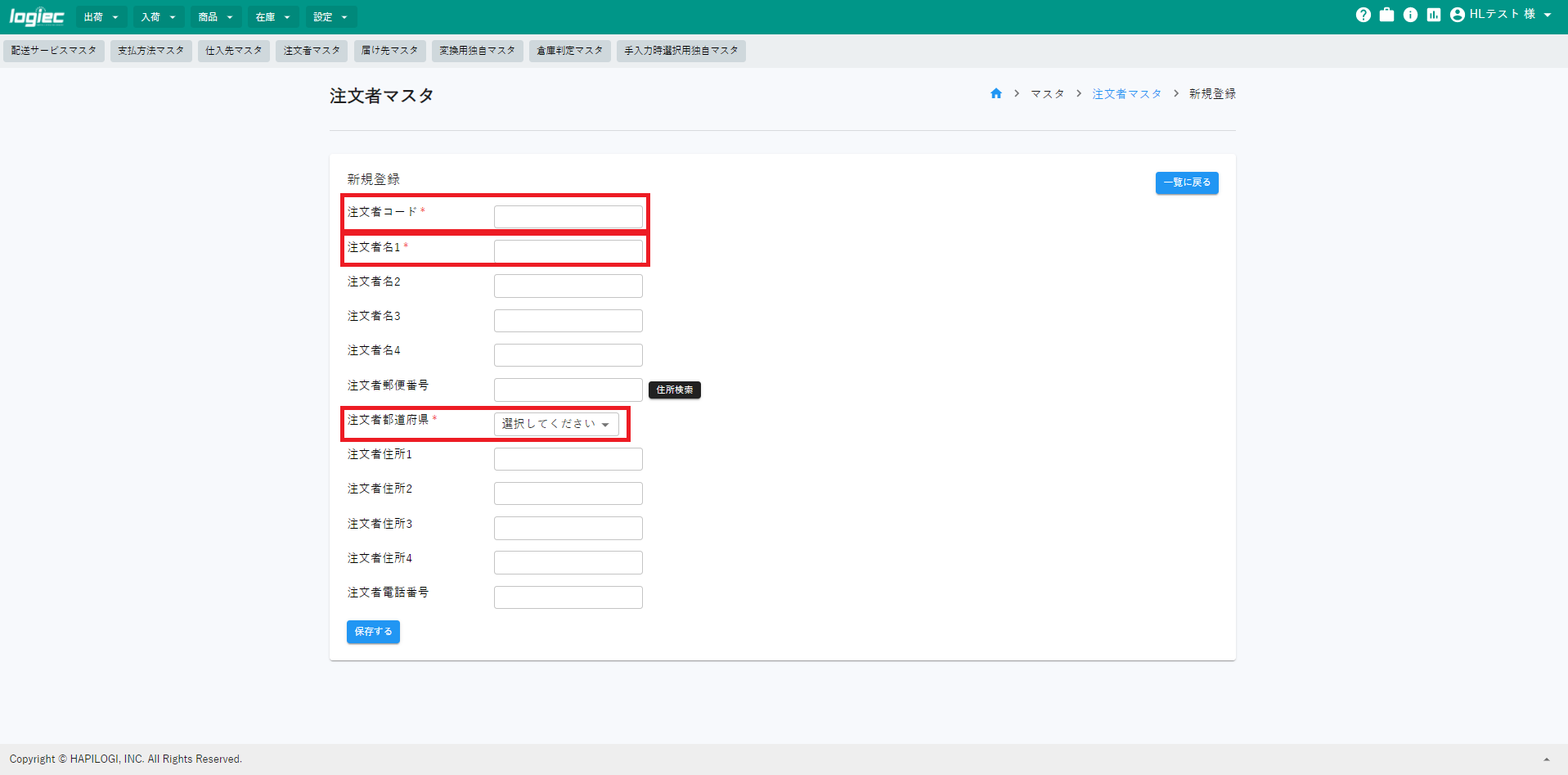Viewport: 1568px width, 775px height.
Task: Click the user account avatar icon
Action: (1457, 15)
